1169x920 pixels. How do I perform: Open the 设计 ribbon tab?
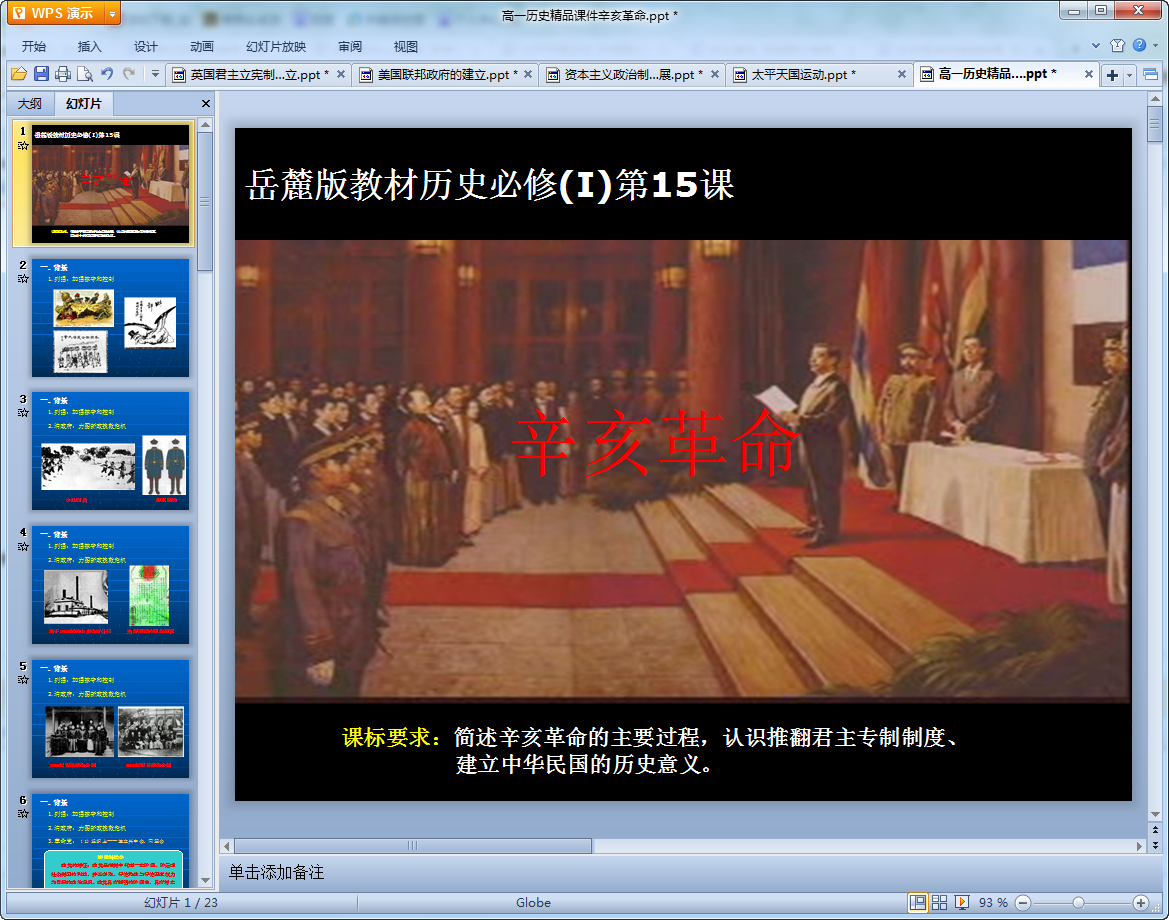click(145, 46)
